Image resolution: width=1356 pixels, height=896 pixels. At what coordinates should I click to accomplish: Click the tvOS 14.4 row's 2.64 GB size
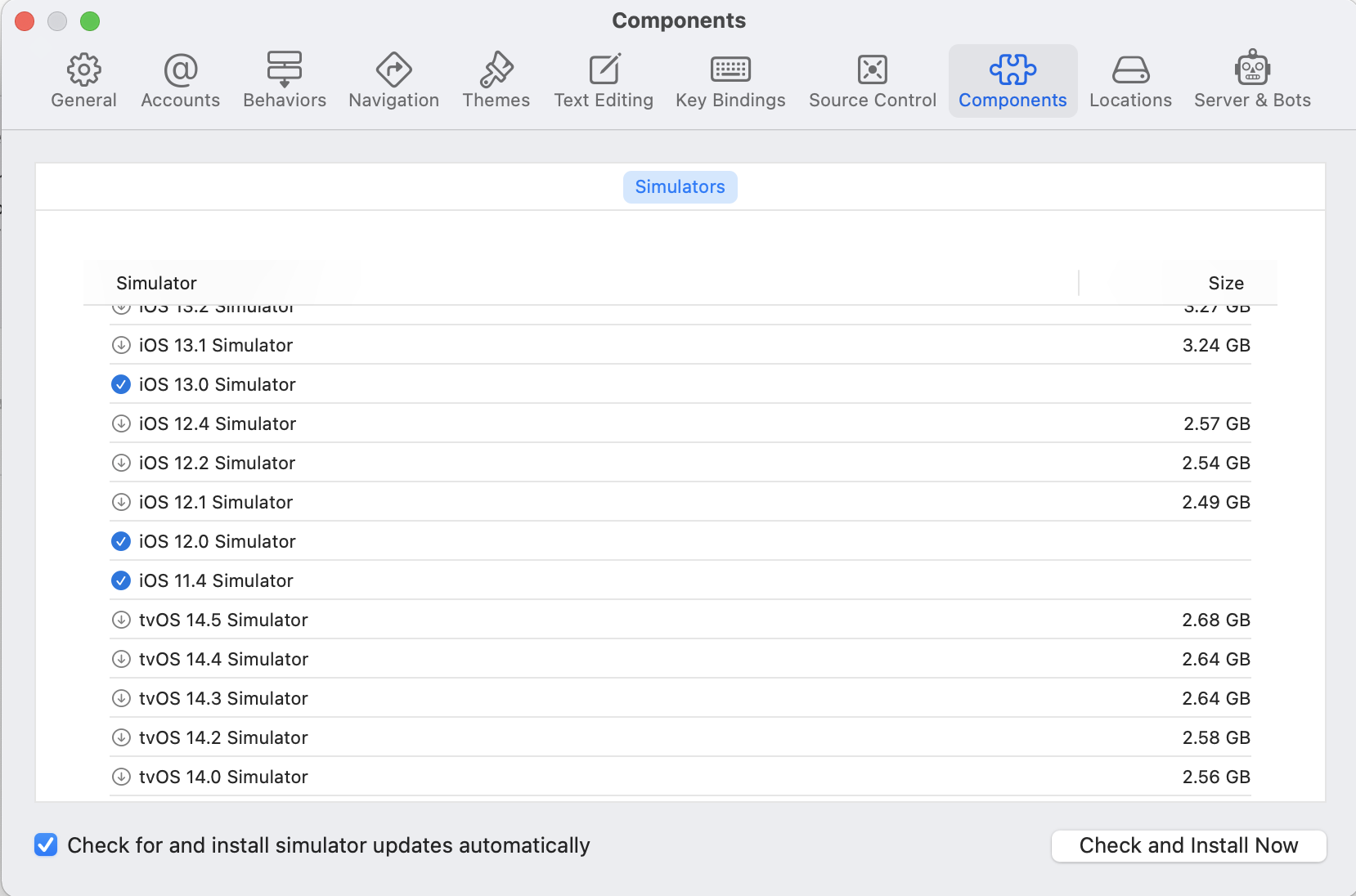(1216, 659)
